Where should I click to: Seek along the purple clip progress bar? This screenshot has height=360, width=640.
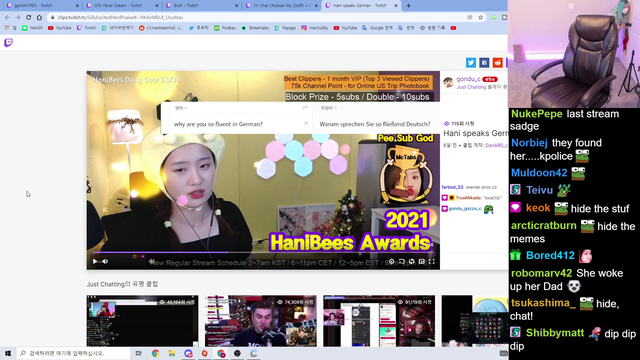click(263, 253)
